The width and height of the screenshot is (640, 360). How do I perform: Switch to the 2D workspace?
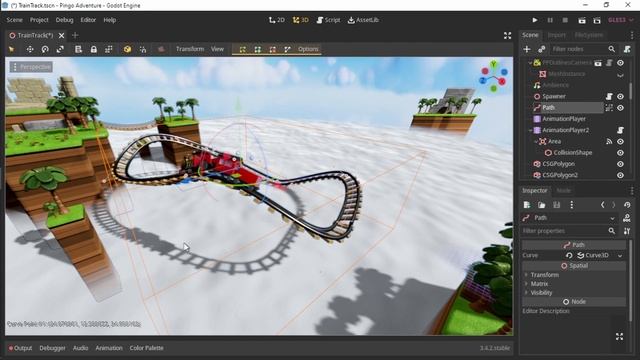(277, 20)
